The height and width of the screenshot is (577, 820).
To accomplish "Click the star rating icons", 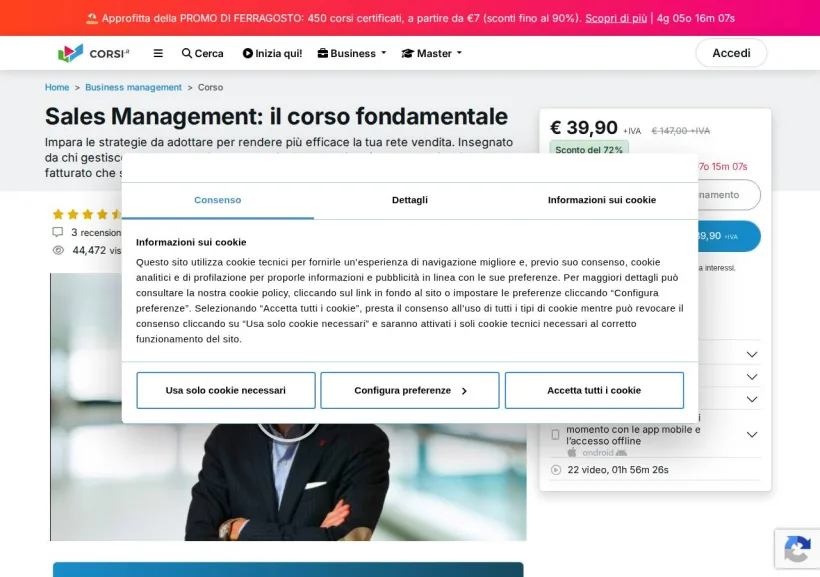I will click(87, 214).
